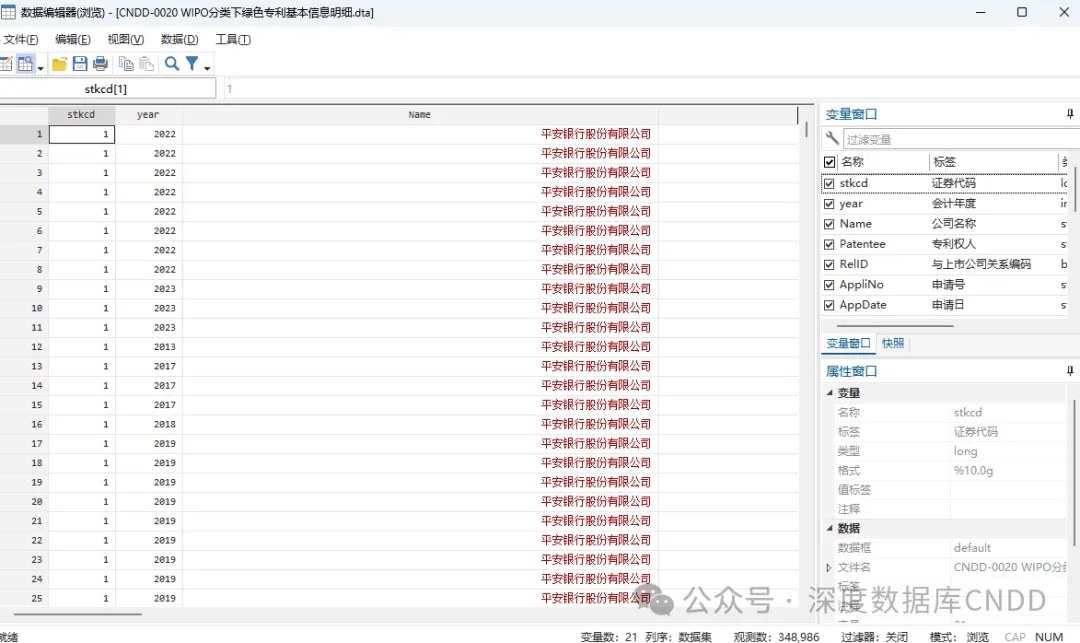Click the 过滤变量 filter input field
This screenshot has height=643, width=1080.
coord(955,139)
